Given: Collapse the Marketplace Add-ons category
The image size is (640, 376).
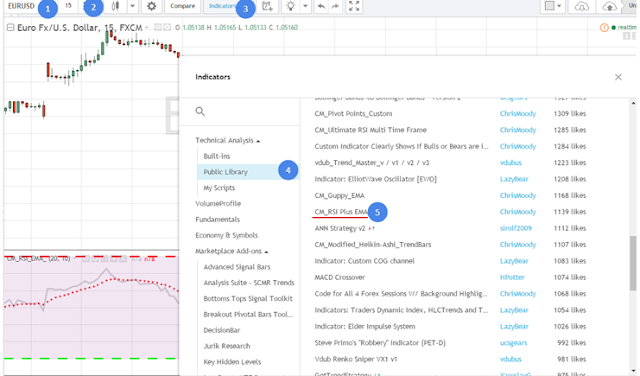Looking at the screenshot, I should pos(231,251).
